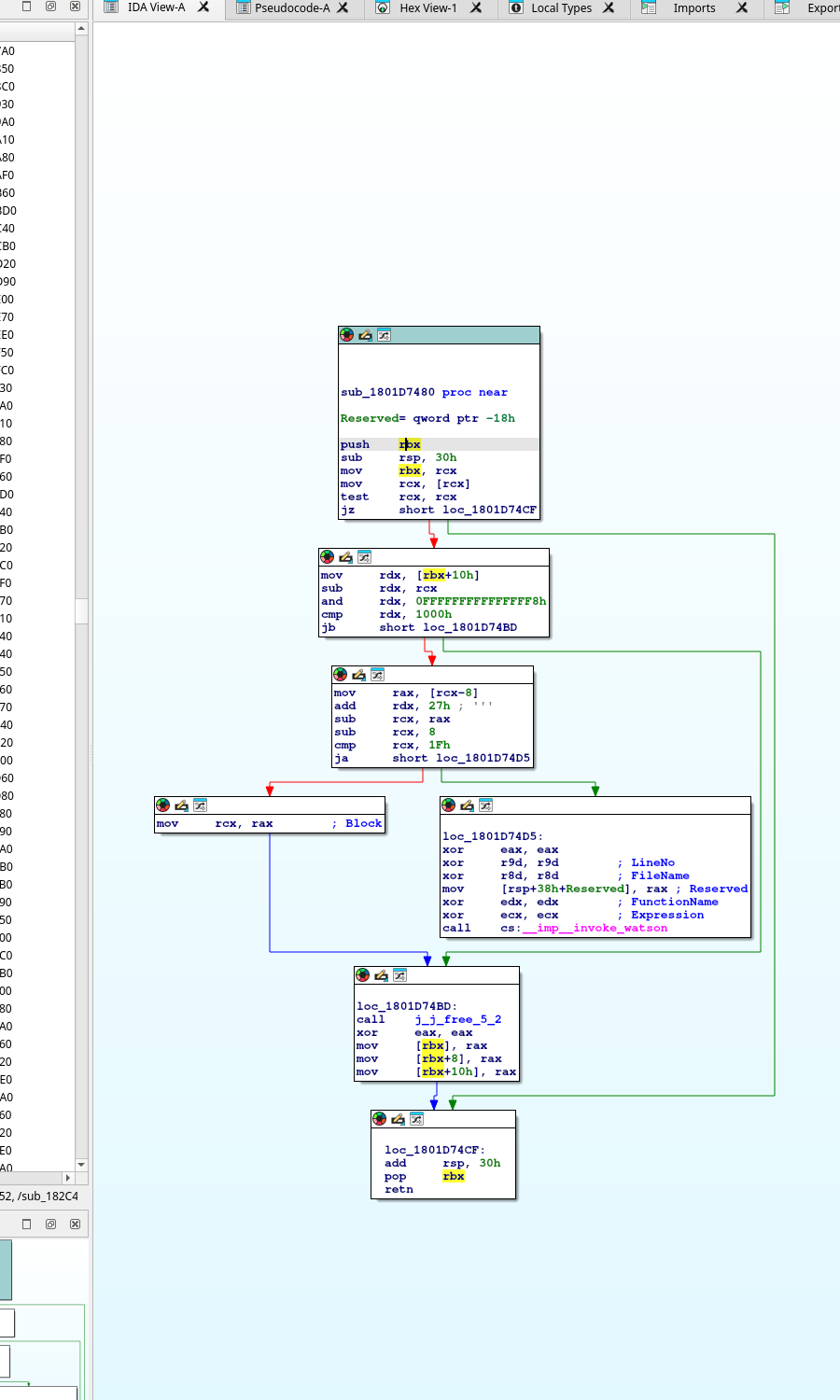The width and height of the screenshot is (840, 1400).
Task: Select the Local Types tab
Action: 561,8
